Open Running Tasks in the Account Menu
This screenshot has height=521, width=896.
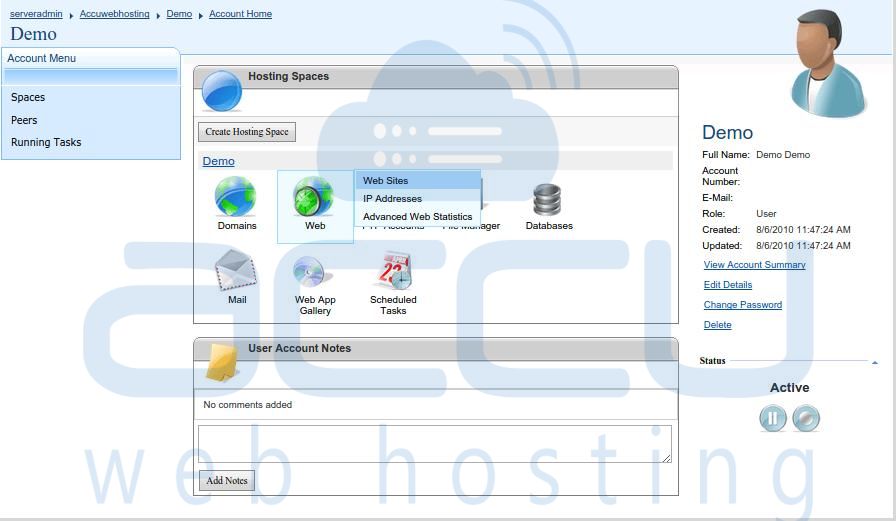pos(46,142)
